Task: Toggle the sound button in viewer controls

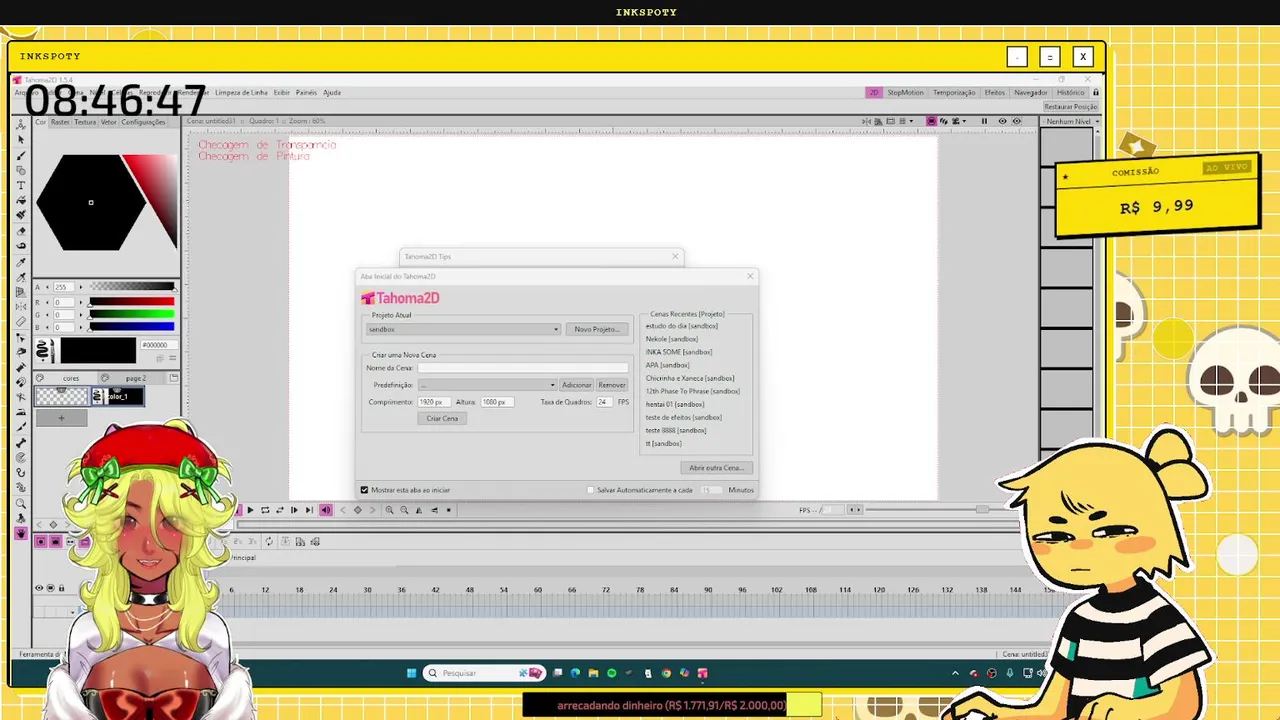Action: 326,510
